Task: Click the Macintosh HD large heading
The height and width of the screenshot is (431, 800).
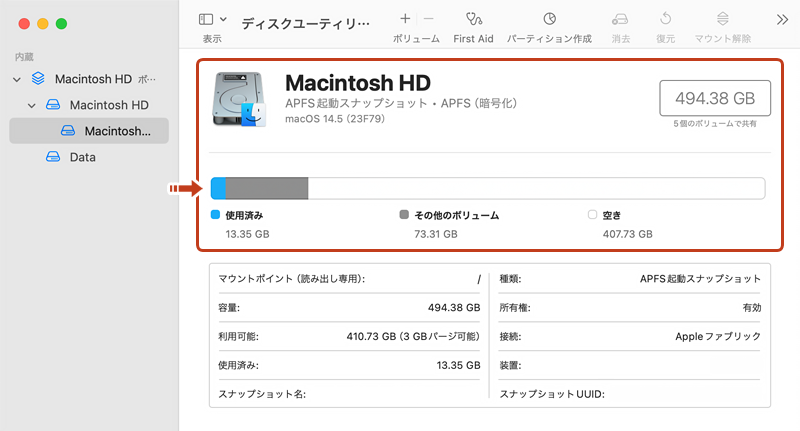Action: click(358, 83)
